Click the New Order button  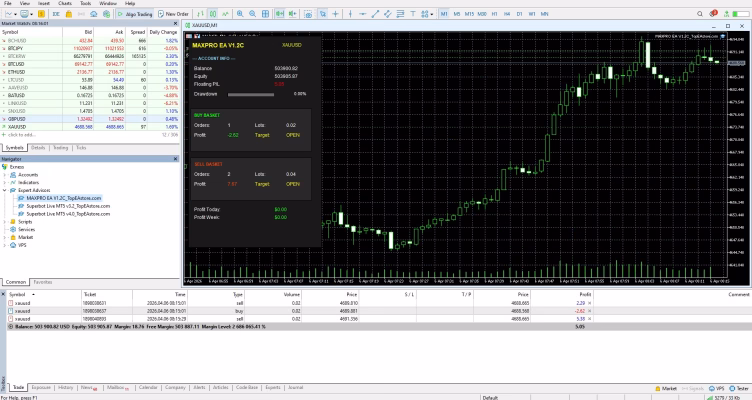176,14
